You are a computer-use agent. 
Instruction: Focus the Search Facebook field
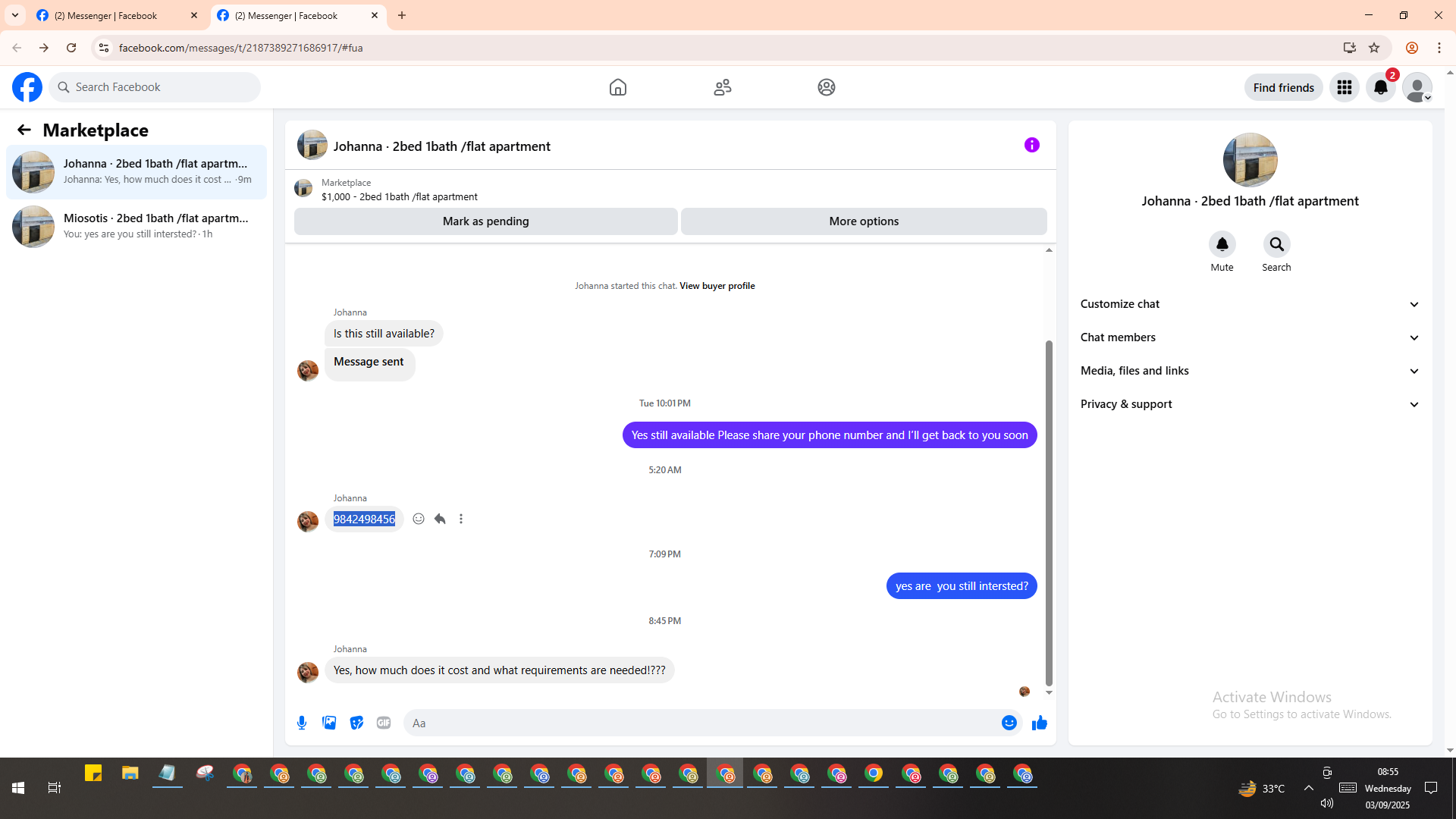(155, 87)
